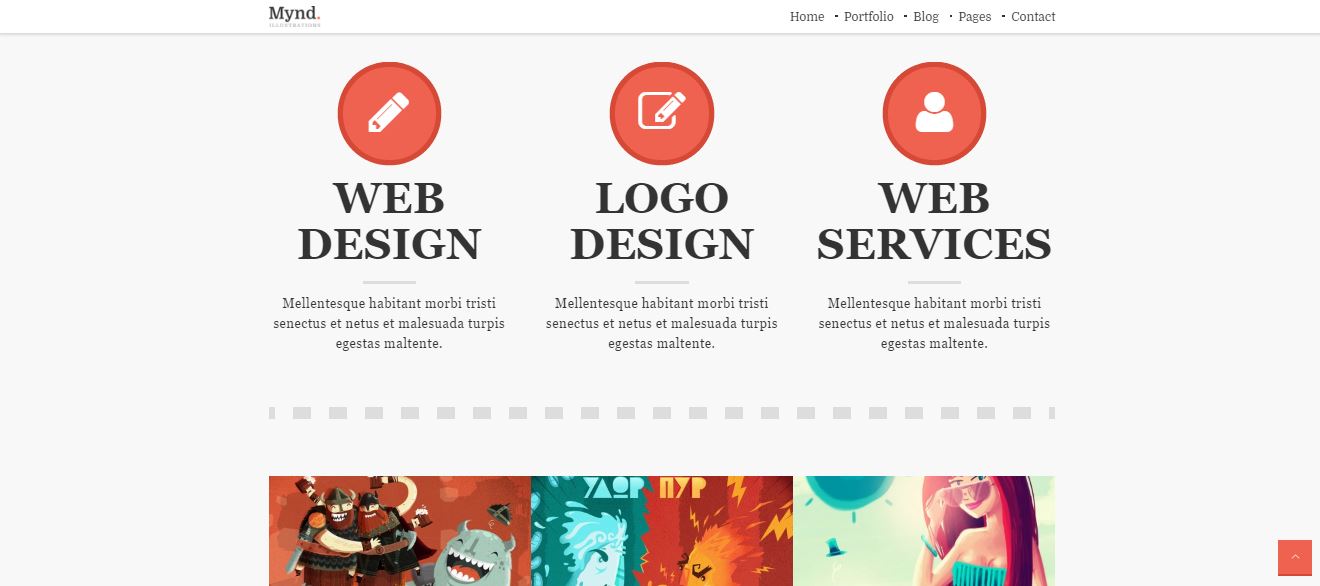Open the Blog menu
Image resolution: width=1320 pixels, height=586 pixels.
[x=926, y=17]
